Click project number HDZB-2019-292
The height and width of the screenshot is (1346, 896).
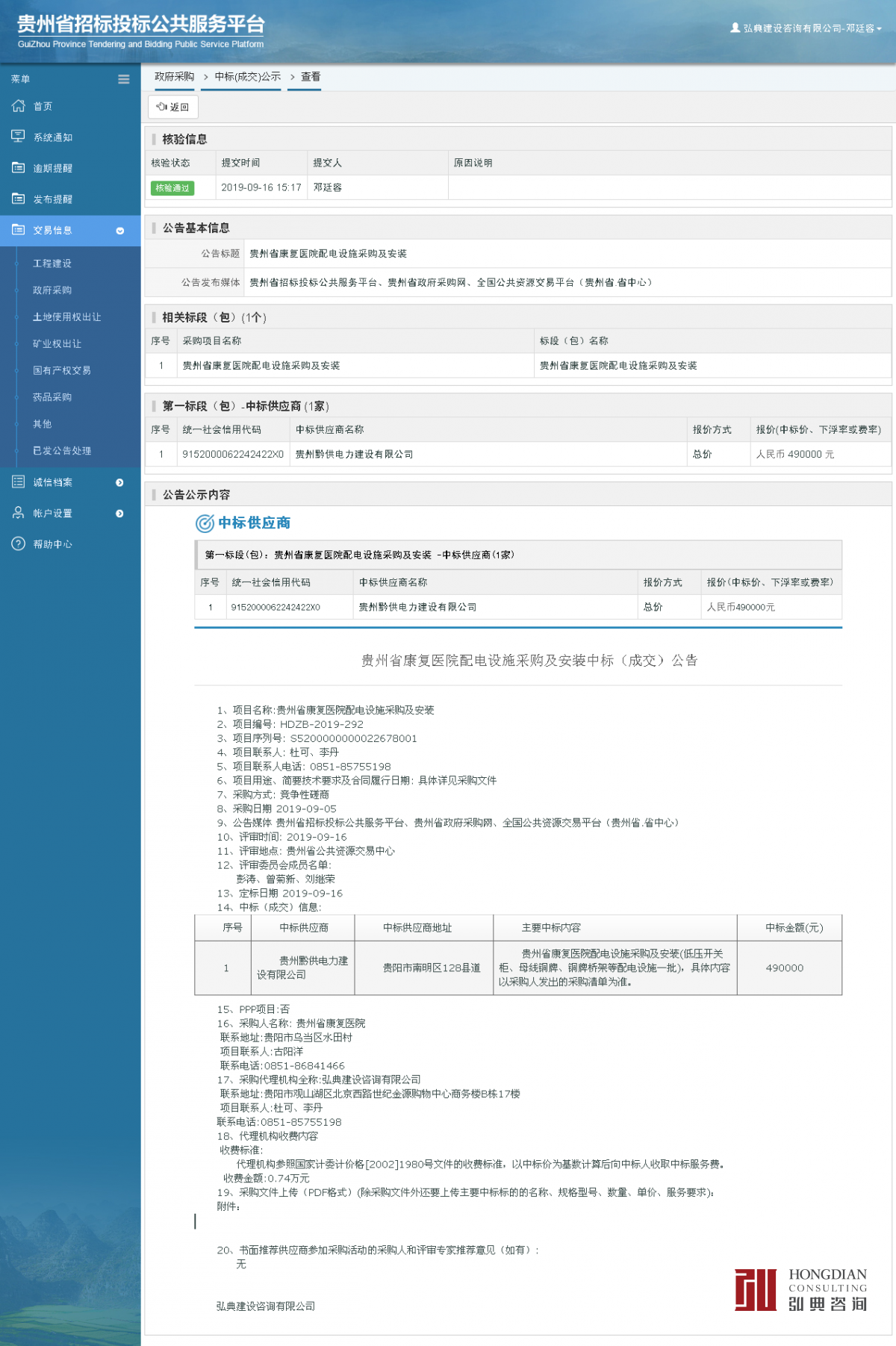322,724
